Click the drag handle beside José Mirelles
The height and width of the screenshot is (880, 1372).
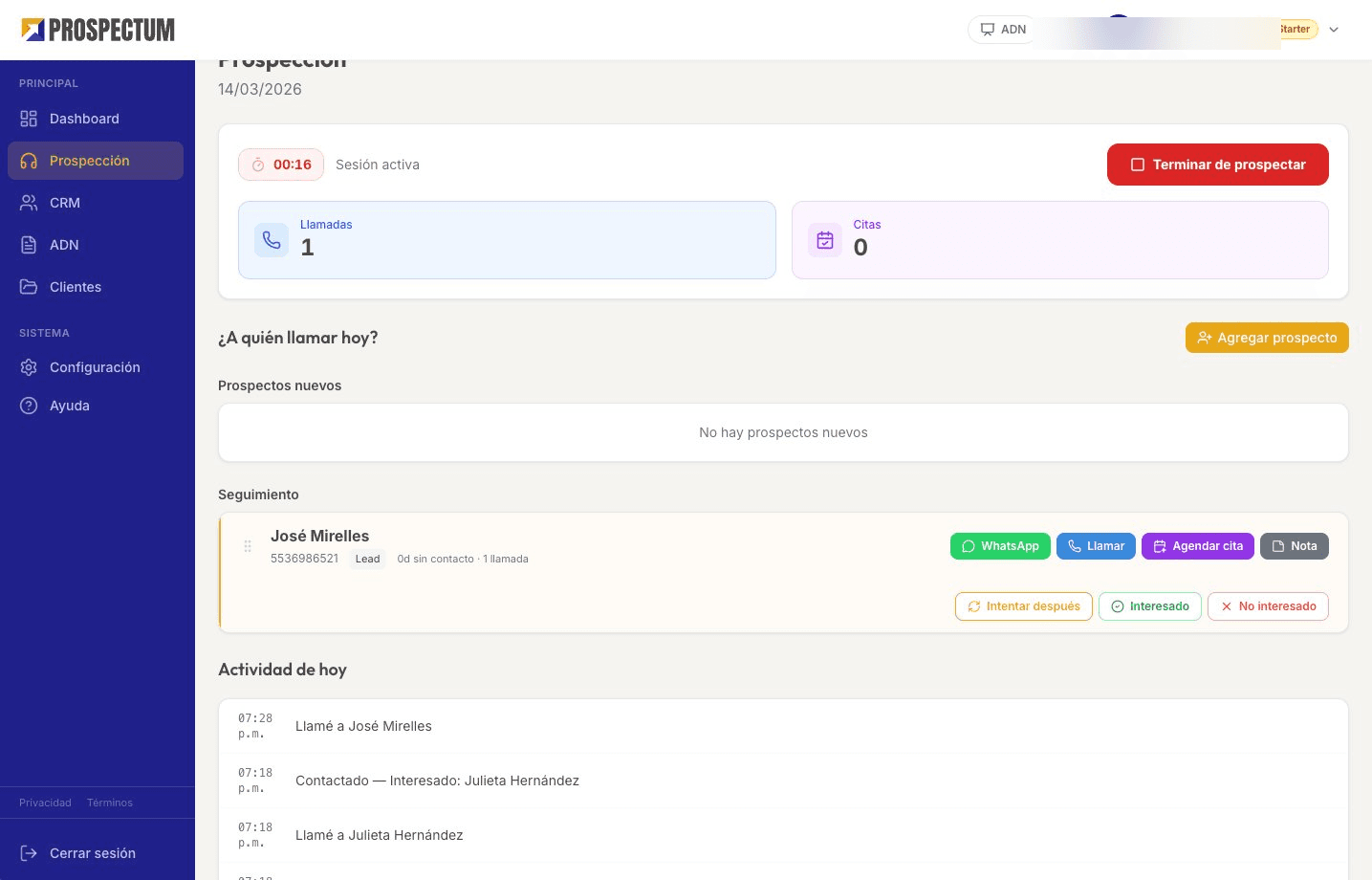tap(248, 546)
